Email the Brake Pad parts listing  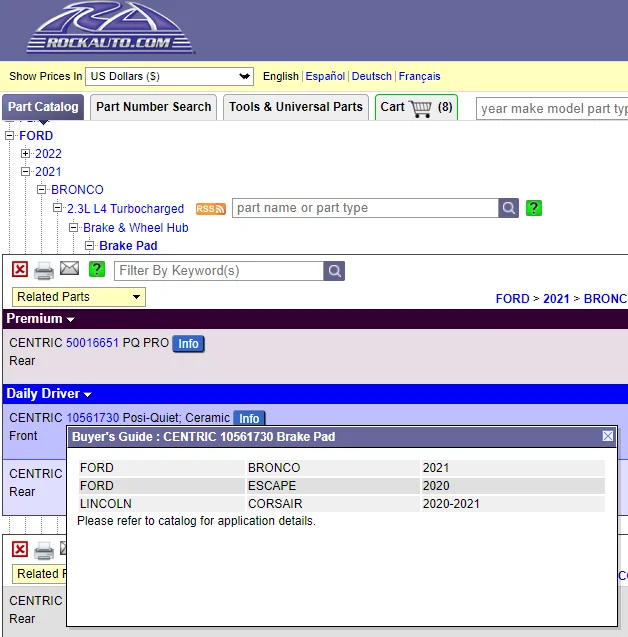click(x=69, y=268)
